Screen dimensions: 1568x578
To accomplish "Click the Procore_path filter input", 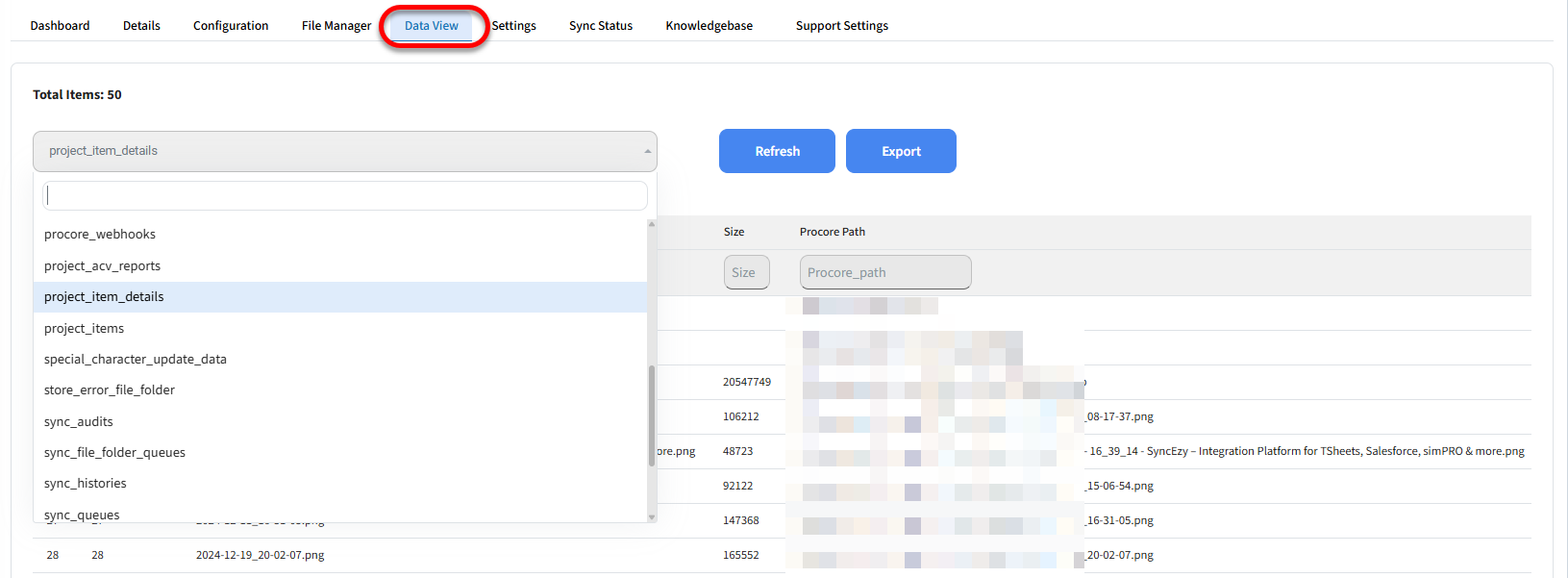I will pyautogui.click(x=884, y=273).
